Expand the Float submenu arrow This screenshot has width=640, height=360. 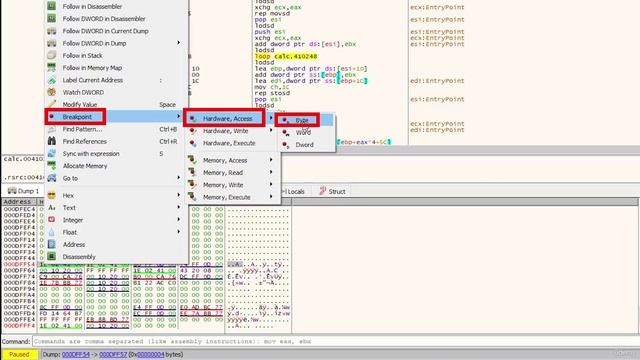(x=178, y=231)
